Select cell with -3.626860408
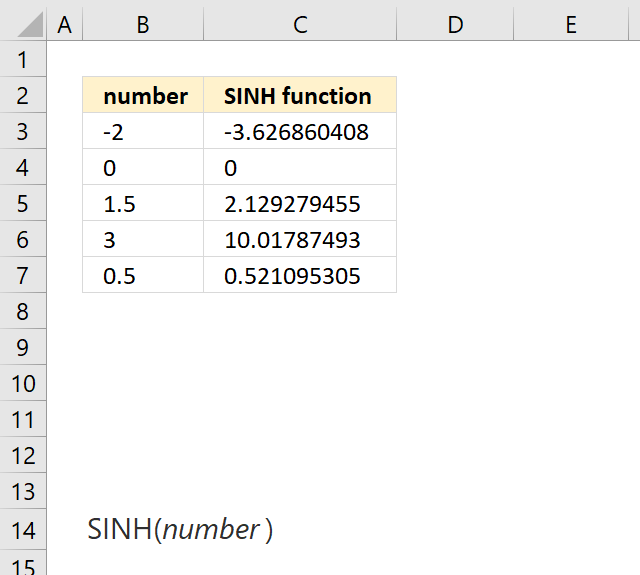This screenshot has height=575, width=640. click(x=300, y=131)
